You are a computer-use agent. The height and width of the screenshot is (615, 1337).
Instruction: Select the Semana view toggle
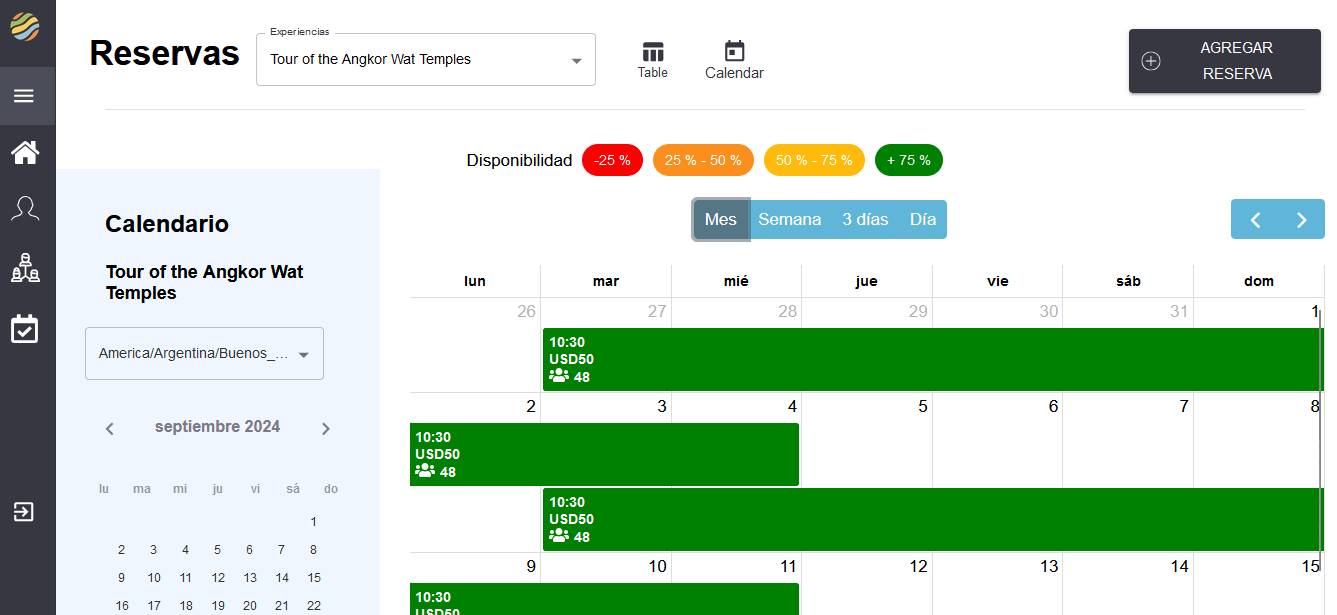coord(789,220)
